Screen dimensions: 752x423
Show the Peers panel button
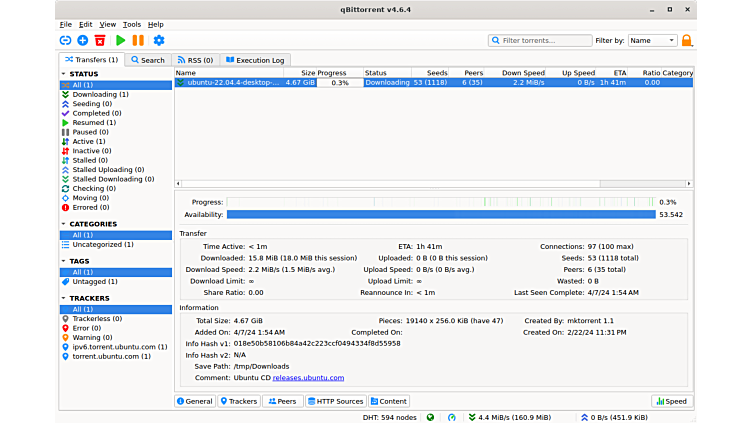(x=282, y=401)
